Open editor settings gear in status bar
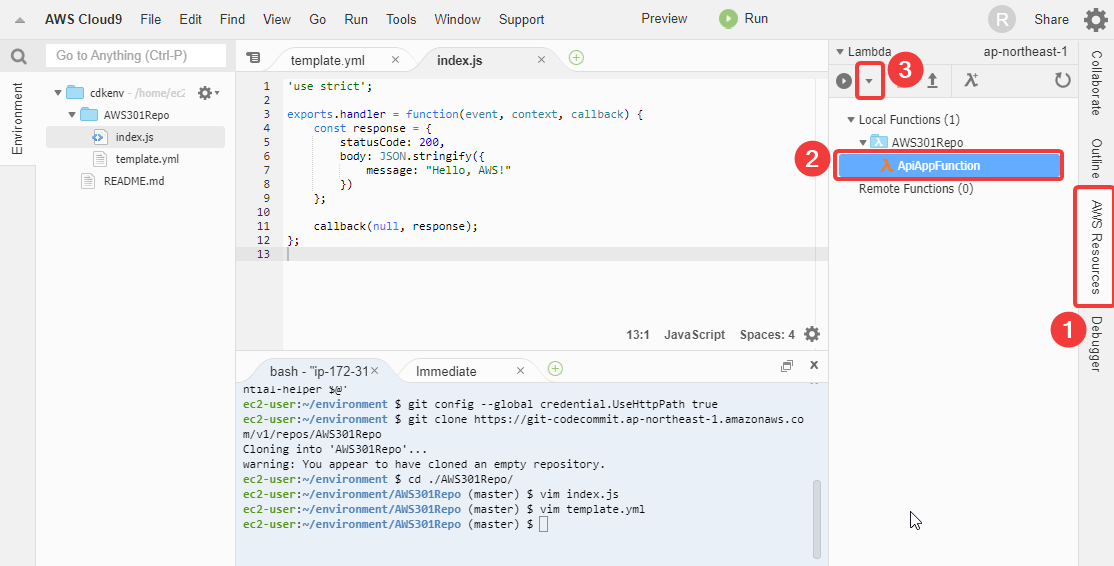The image size is (1114, 566). tap(811, 334)
